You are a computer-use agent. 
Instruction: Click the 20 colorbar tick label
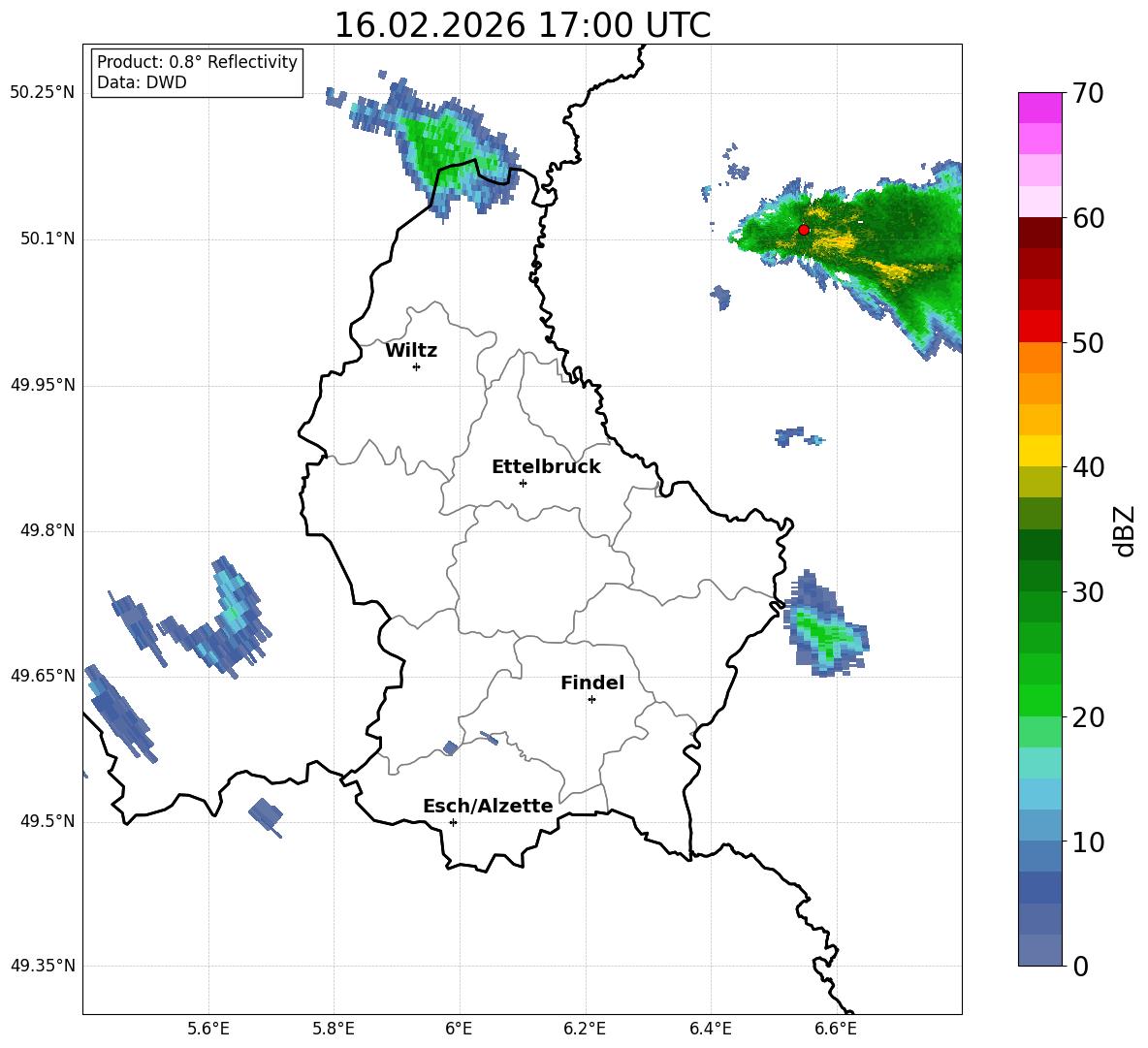click(x=1088, y=717)
